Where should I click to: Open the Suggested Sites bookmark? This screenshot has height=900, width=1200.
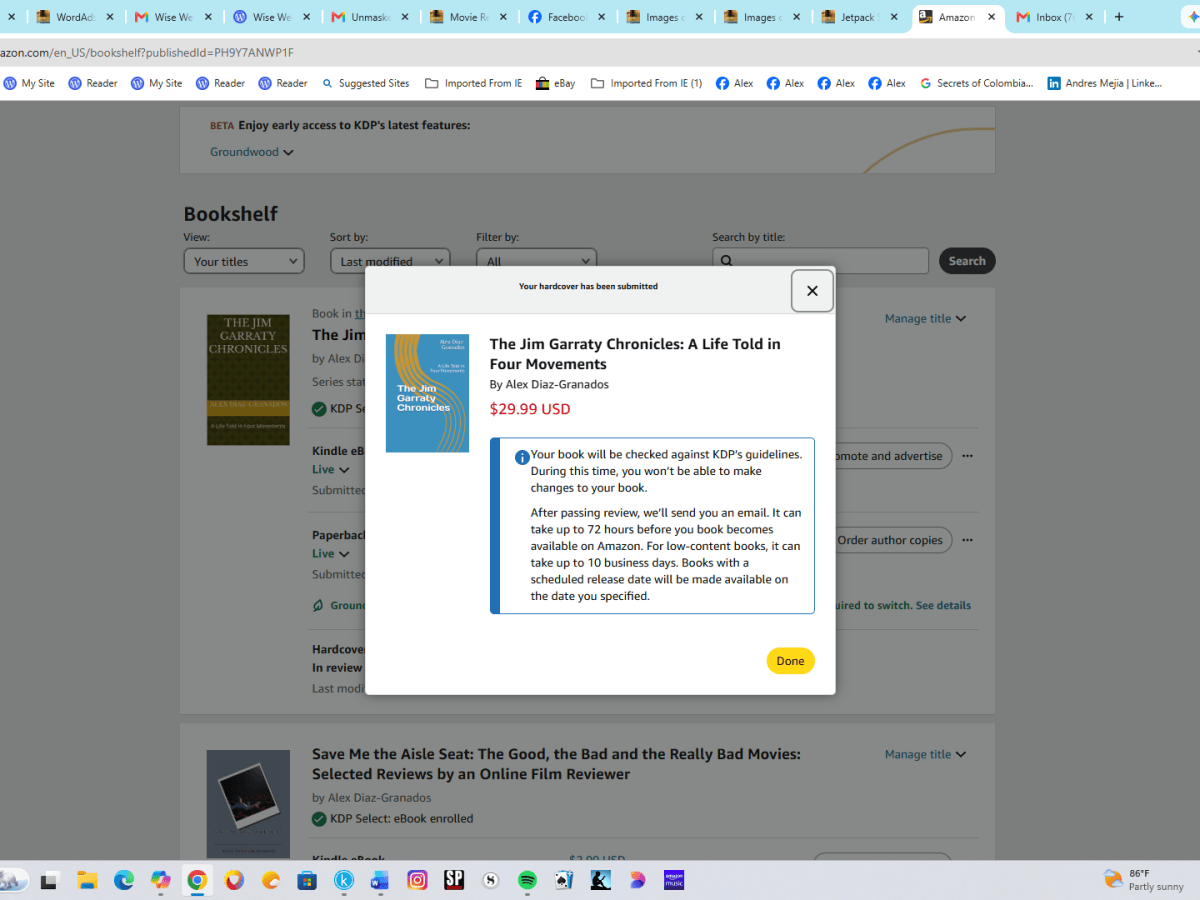point(365,83)
